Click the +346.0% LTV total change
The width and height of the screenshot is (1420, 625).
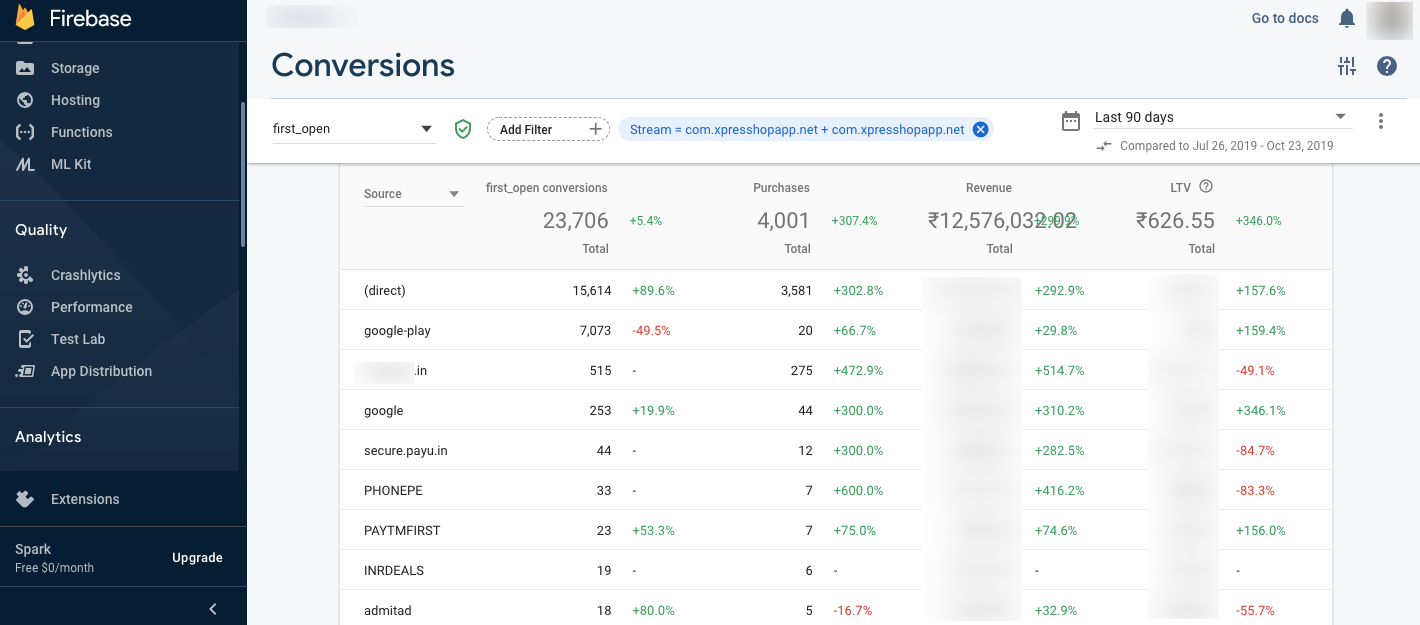pos(1258,221)
